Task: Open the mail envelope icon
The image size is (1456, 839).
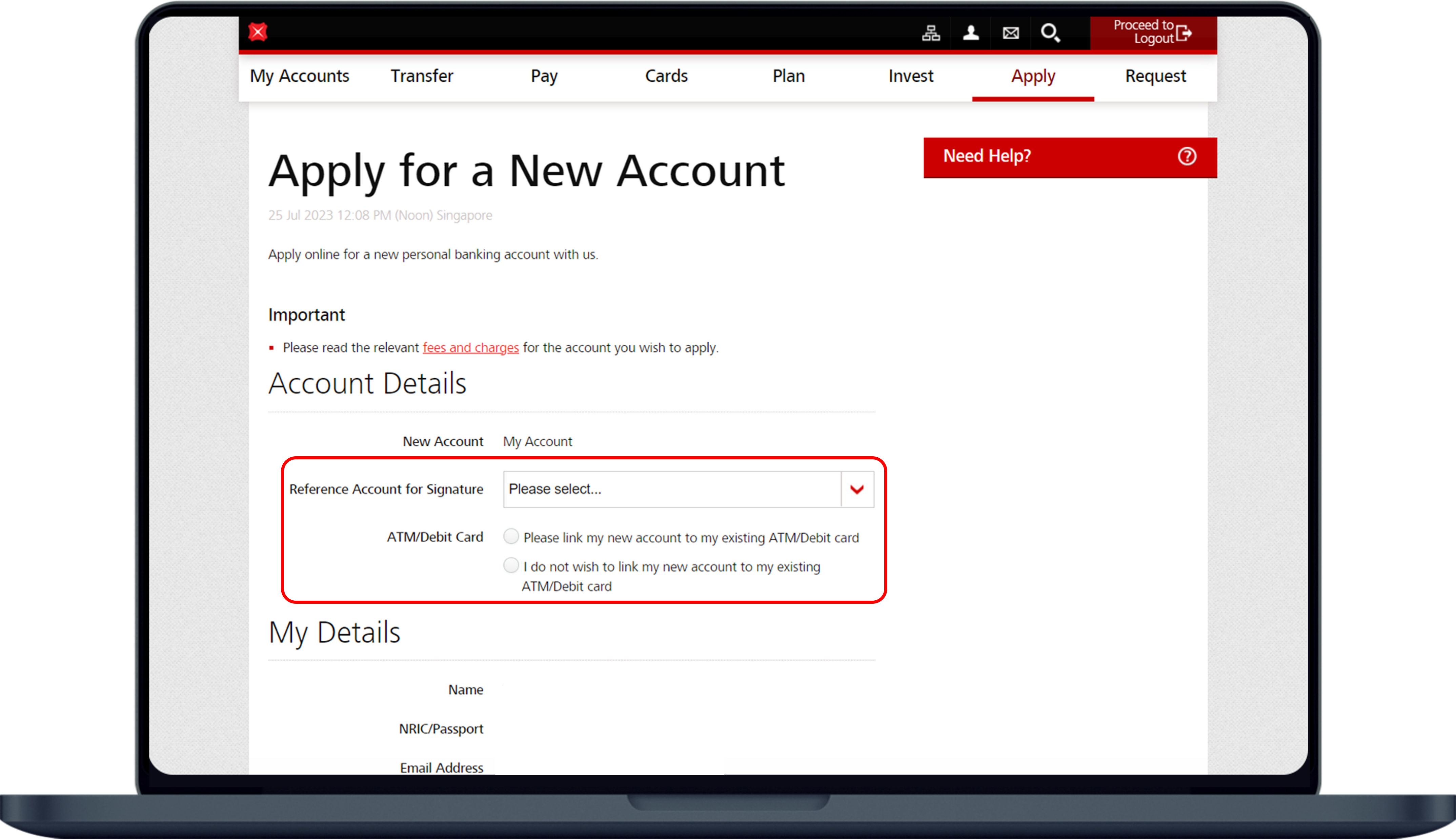Action: pos(1011,34)
